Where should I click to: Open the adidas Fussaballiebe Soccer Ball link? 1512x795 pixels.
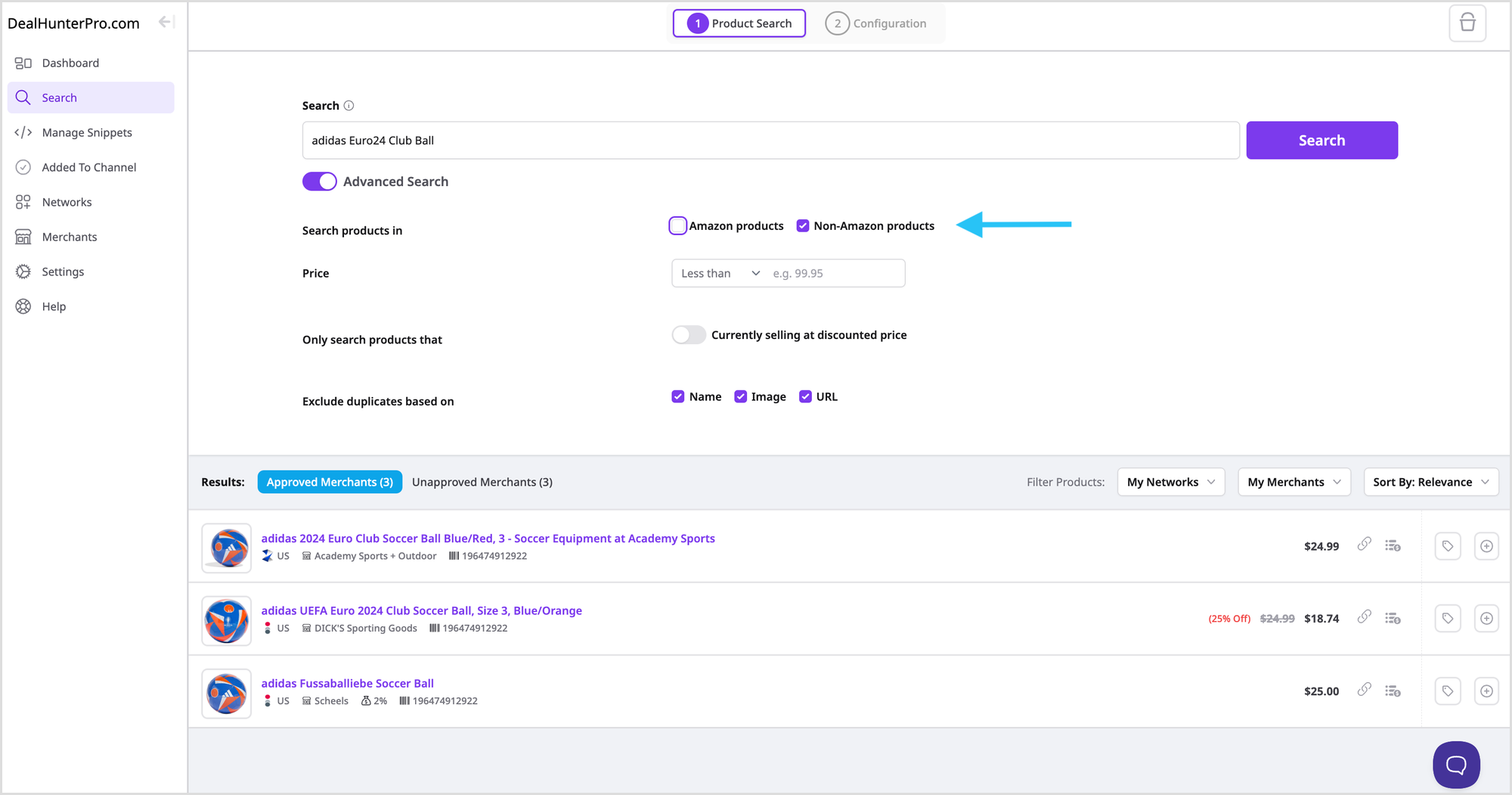348,683
